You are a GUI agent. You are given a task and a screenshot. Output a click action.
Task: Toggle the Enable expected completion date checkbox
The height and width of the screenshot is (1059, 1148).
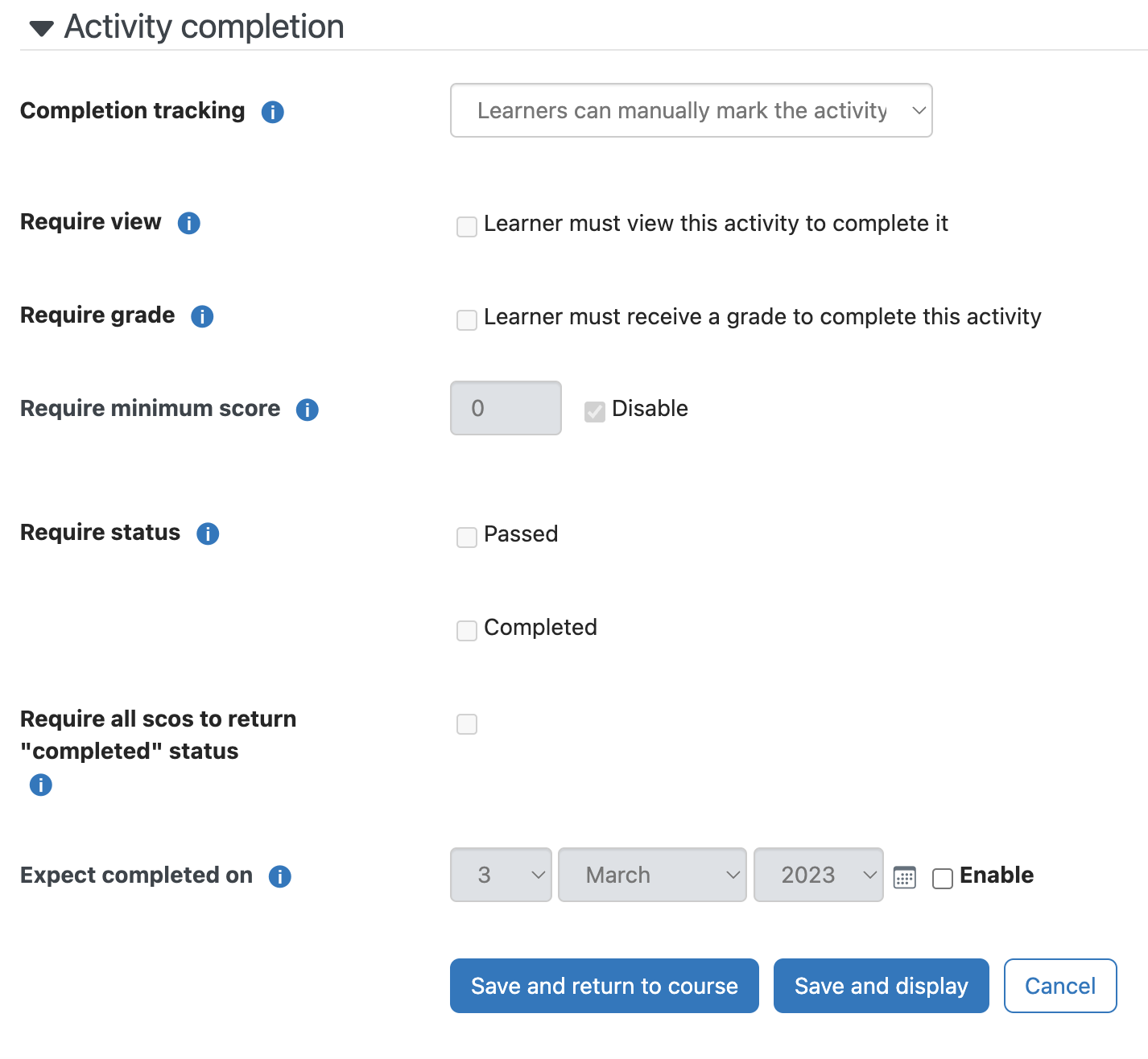pyautogui.click(x=943, y=879)
